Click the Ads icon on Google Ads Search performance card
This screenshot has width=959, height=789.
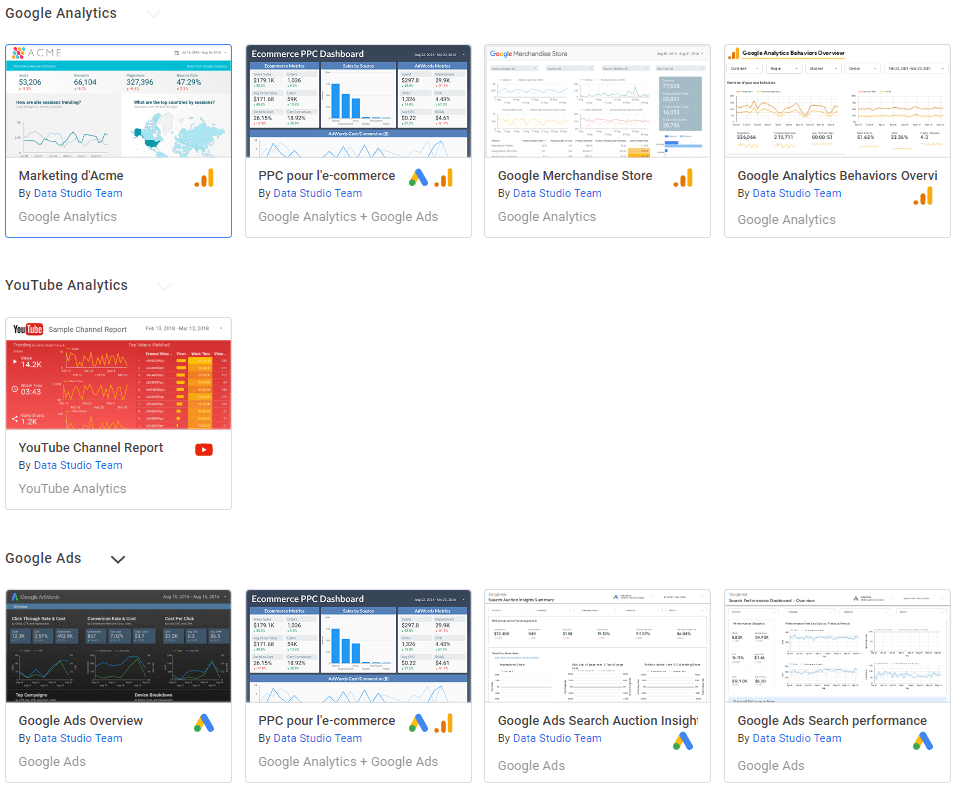[922, 741]
